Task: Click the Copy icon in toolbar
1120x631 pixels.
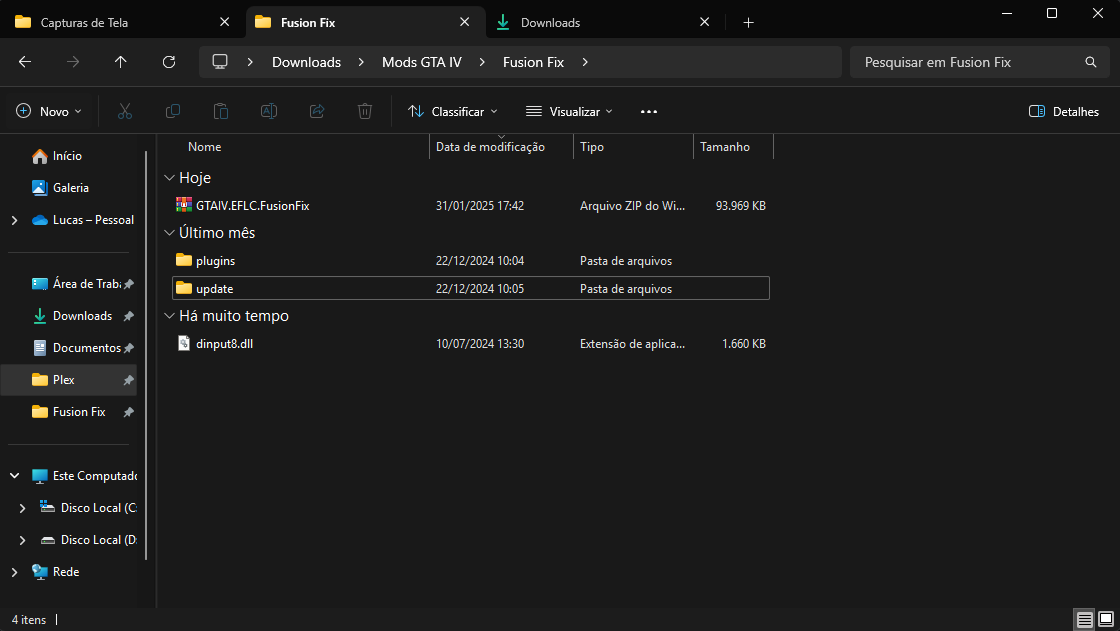Action: click(x=173, y=111)
